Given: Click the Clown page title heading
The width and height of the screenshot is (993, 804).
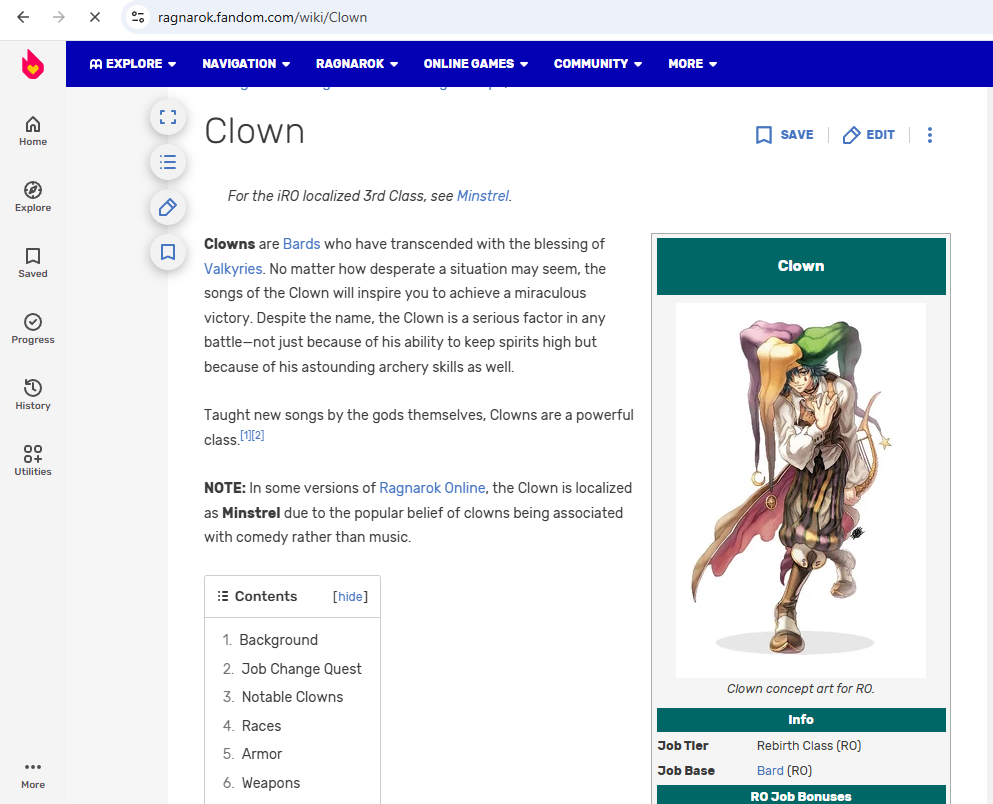Looking at the screenshot, I should point(255,131).
